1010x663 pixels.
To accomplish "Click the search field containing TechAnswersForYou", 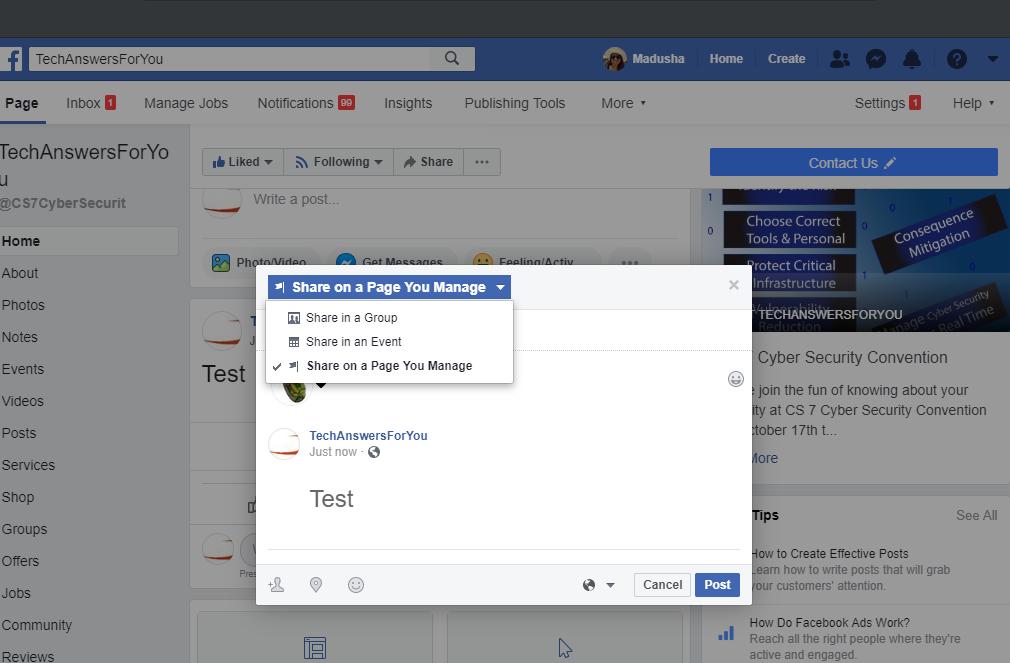I will coord(230,59).
